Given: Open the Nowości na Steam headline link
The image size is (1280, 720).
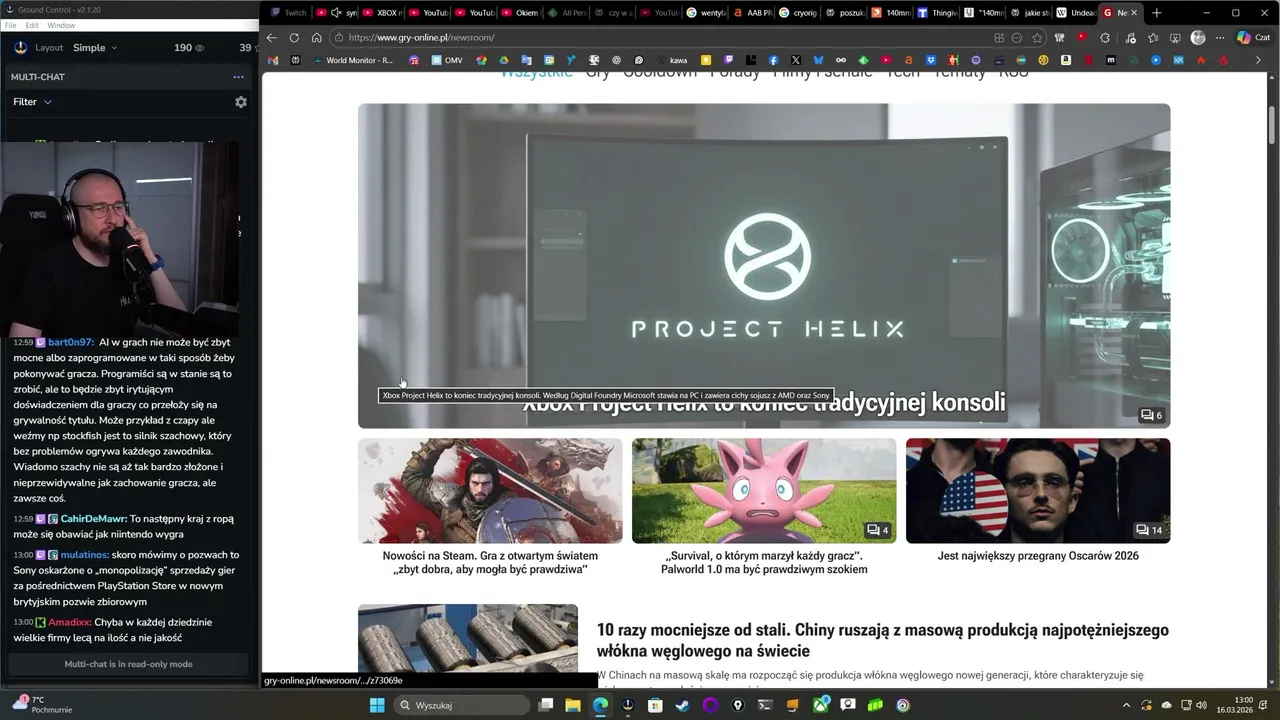Looking at the screenshot, I should [490, 563].
